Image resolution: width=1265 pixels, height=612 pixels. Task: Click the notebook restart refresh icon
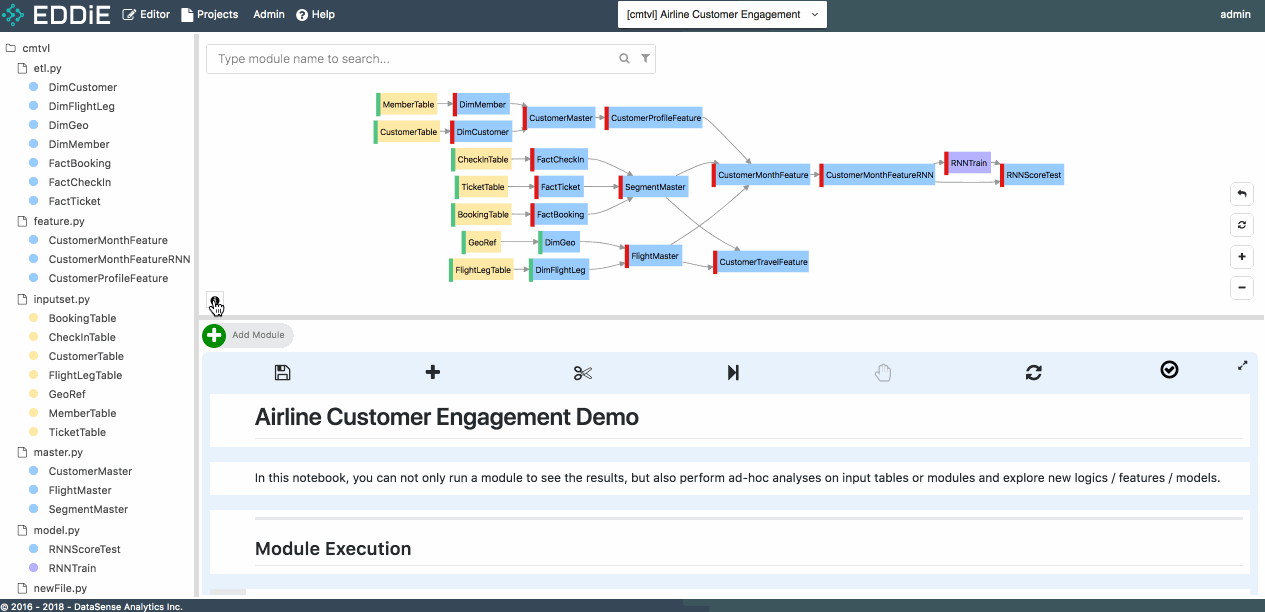[x=1033, y=373]
